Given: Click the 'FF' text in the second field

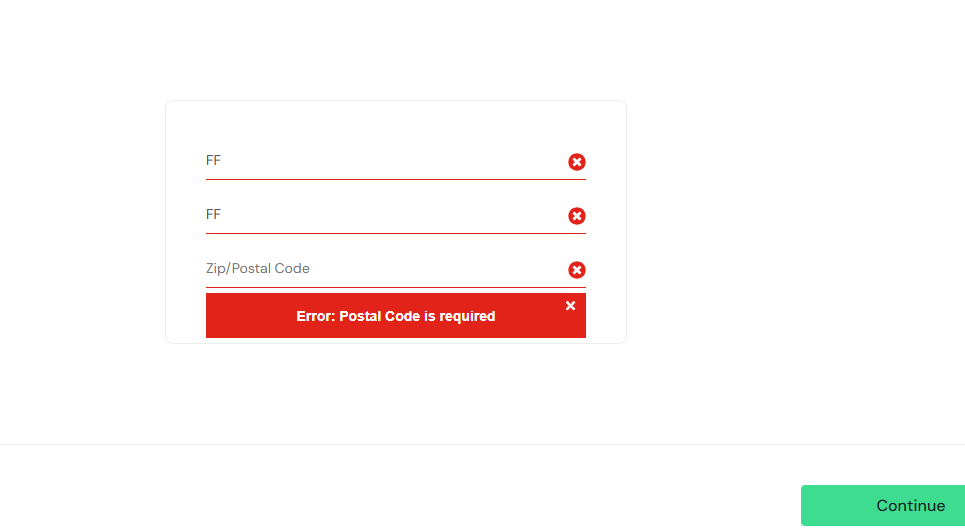Looking at the screenshot, I should (x=213, y=214).
